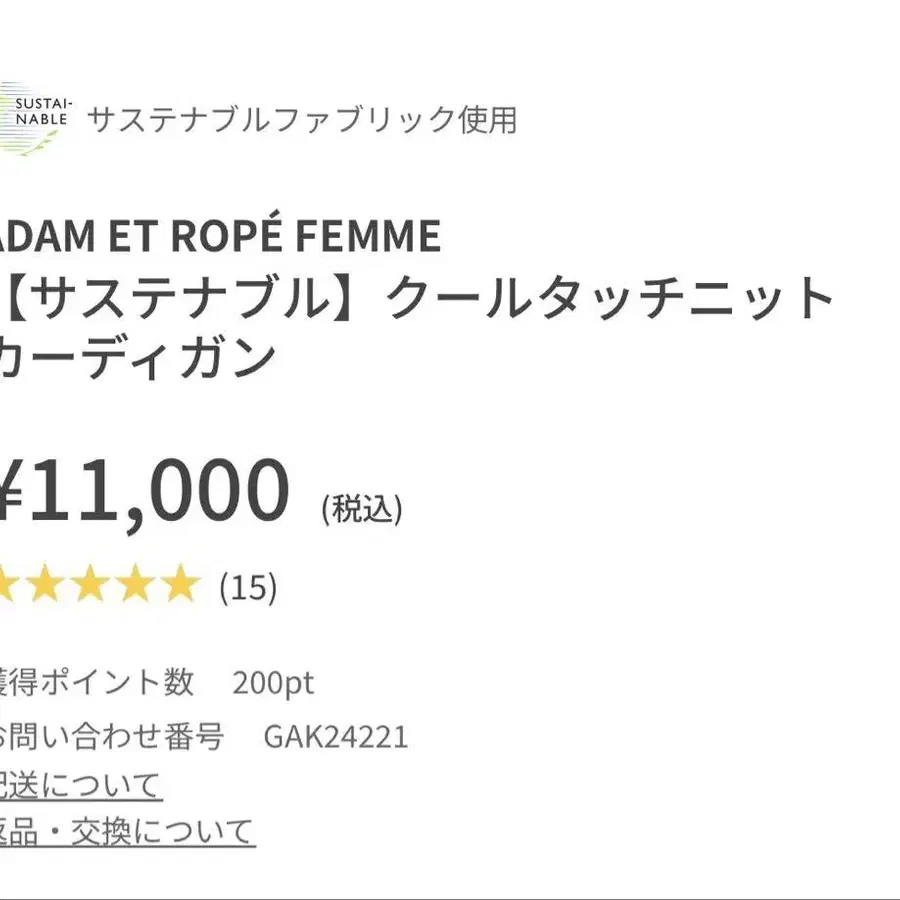Click the product title クールタッチニット
The image size is (900, 900).
tap(610, 298)
